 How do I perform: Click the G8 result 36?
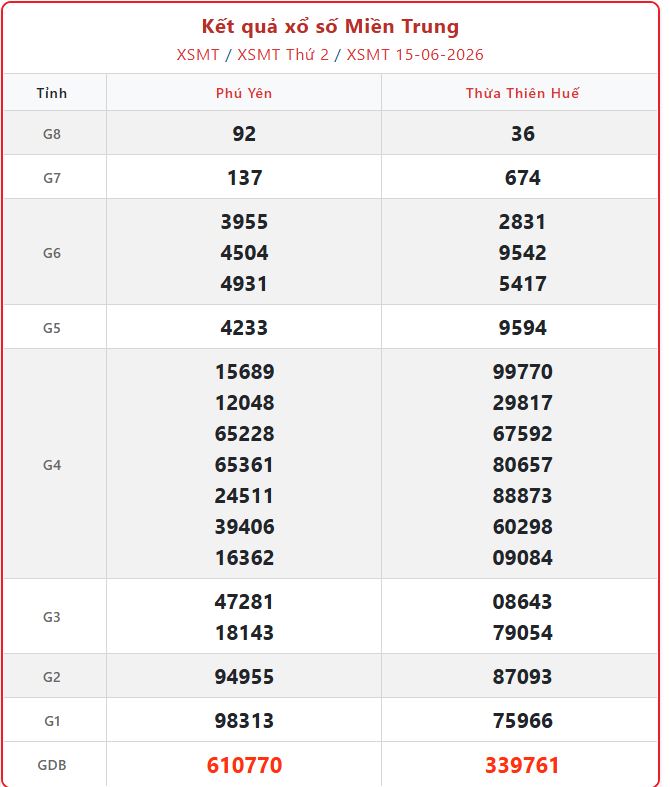point(522,134)
